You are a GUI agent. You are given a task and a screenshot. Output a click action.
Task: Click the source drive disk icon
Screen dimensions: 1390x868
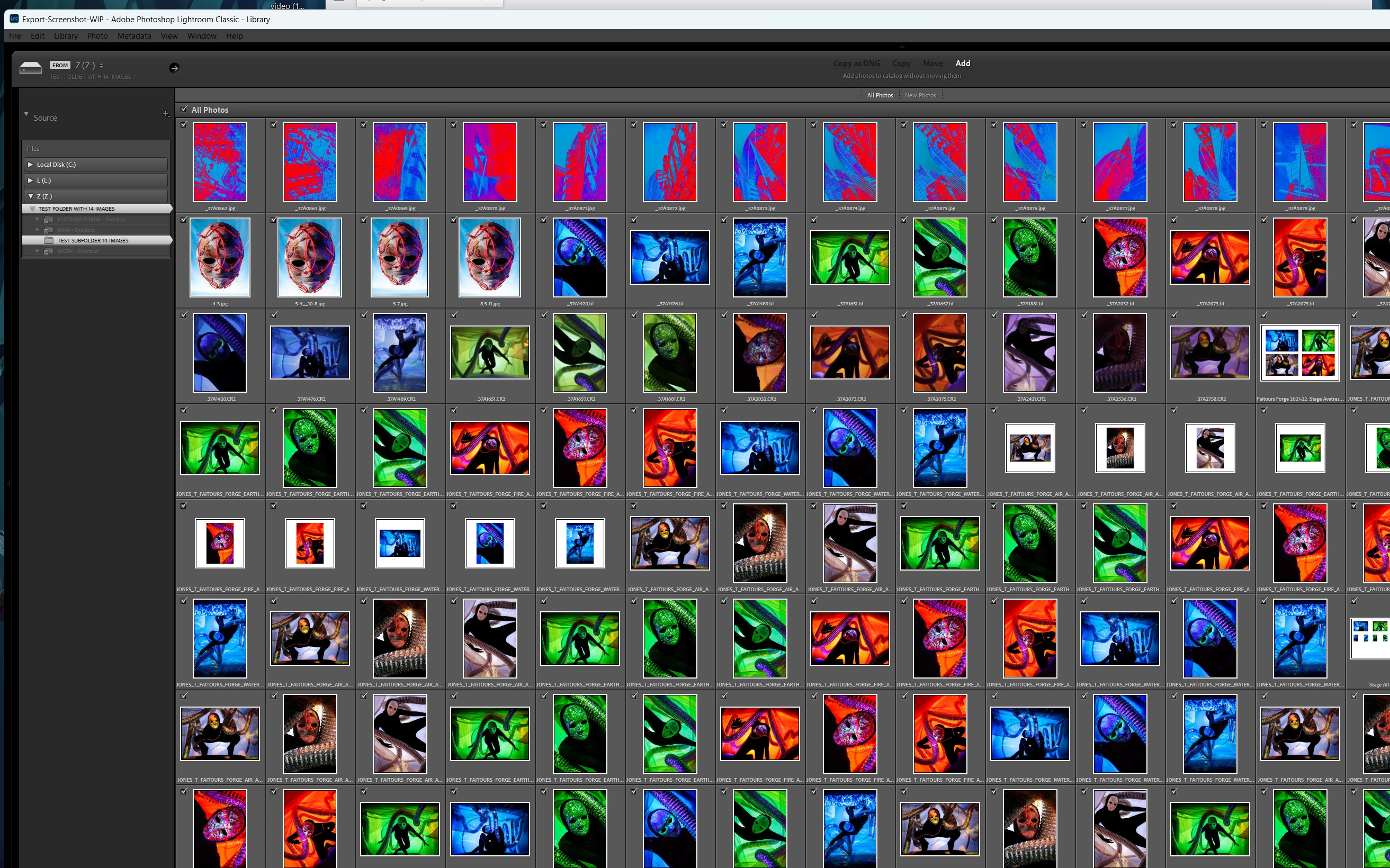point(30,68)
